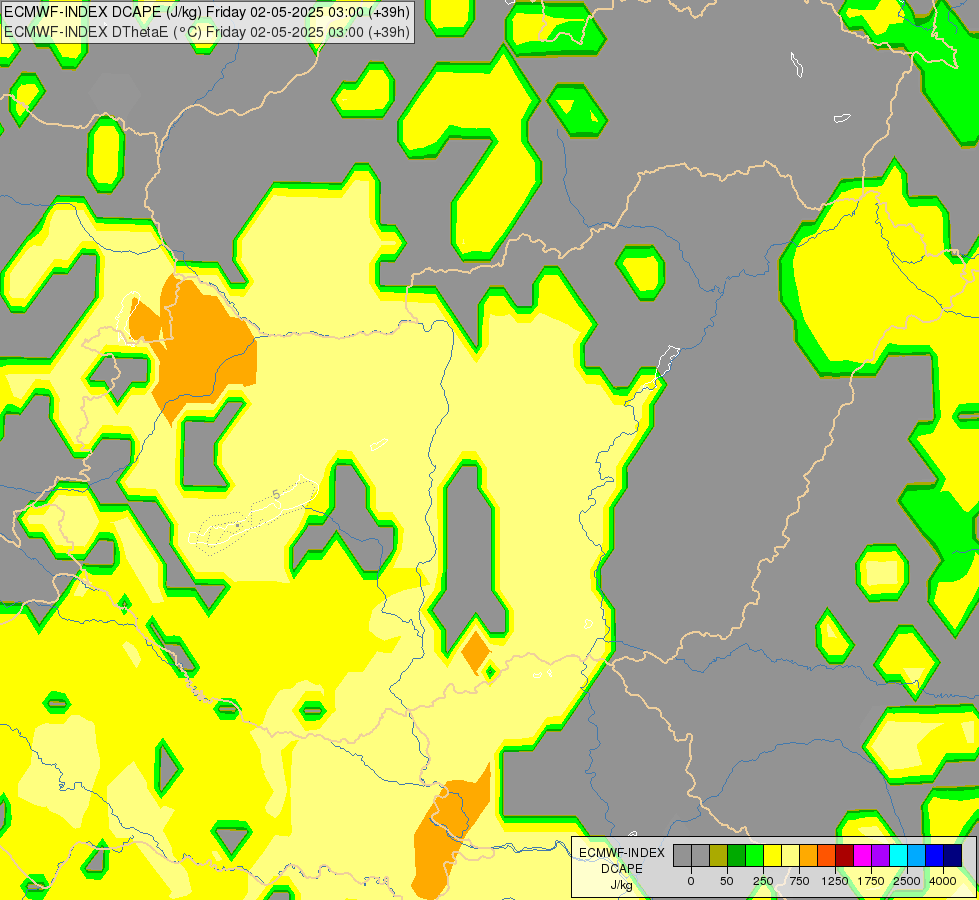Screen dimensions: 979x900
Task: Click the orange legend swatch
Action: coord(809,855)
